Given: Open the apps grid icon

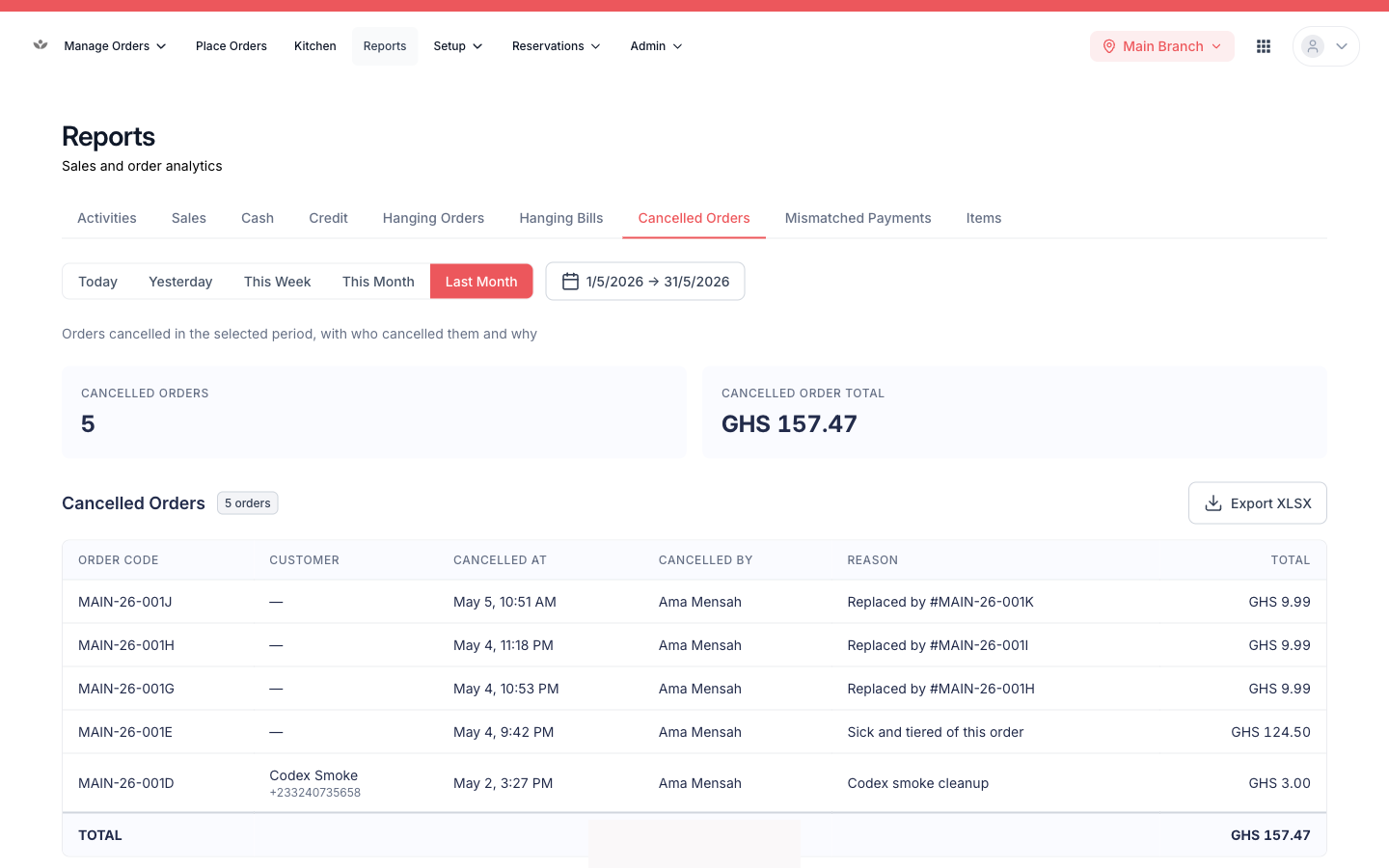Looking at the screenshot, I should pos(1264,46).
